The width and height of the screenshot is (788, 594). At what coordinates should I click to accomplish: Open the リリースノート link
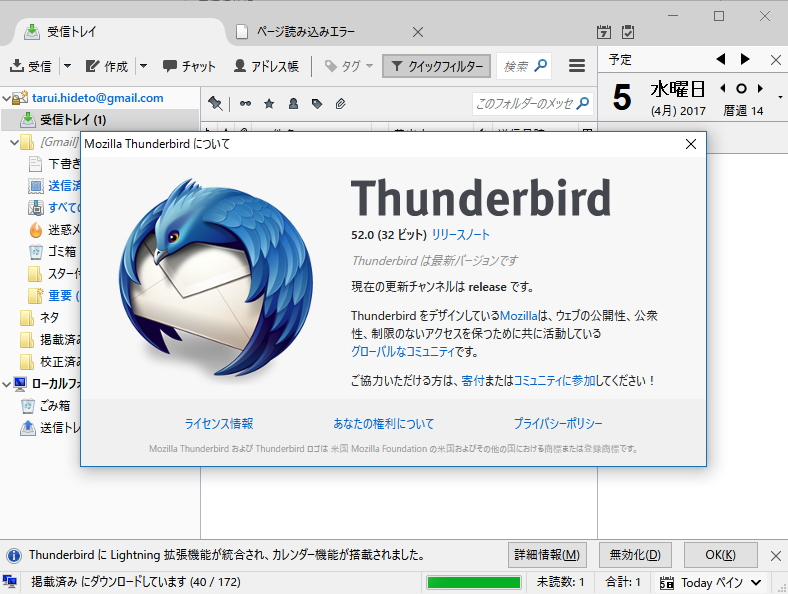pos(460,234)
